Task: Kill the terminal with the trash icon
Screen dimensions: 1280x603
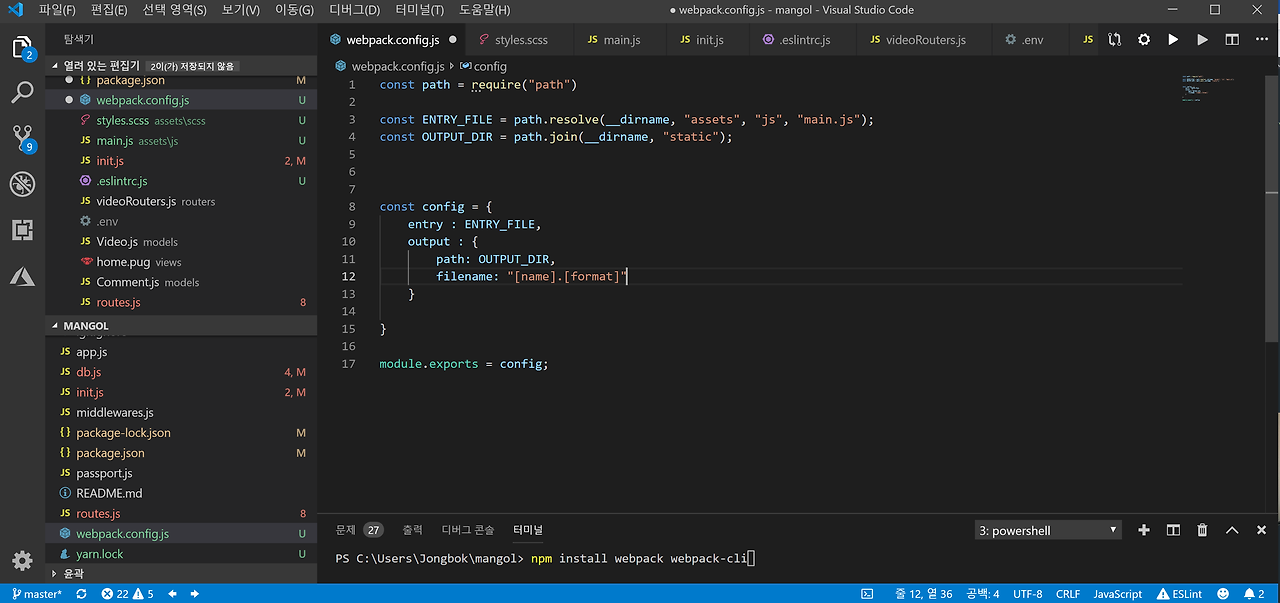Action: [x=1203, y=530]
